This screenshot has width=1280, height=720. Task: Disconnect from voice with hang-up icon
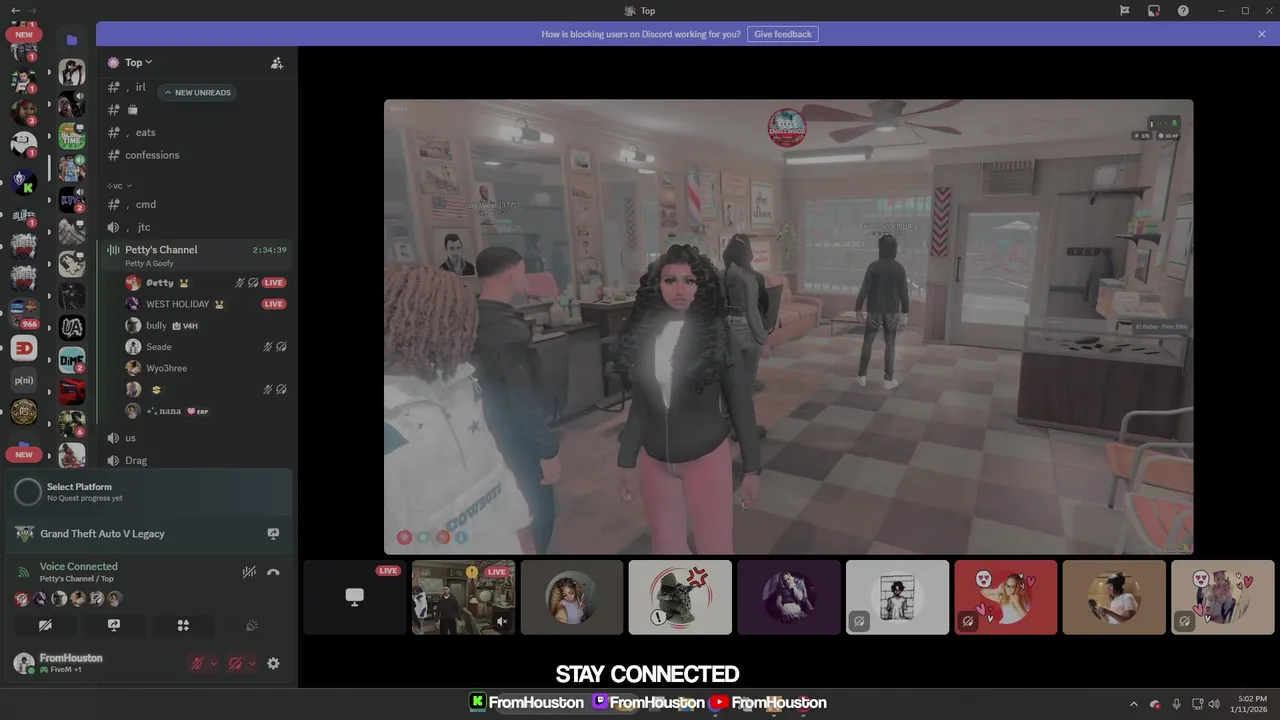273,572
